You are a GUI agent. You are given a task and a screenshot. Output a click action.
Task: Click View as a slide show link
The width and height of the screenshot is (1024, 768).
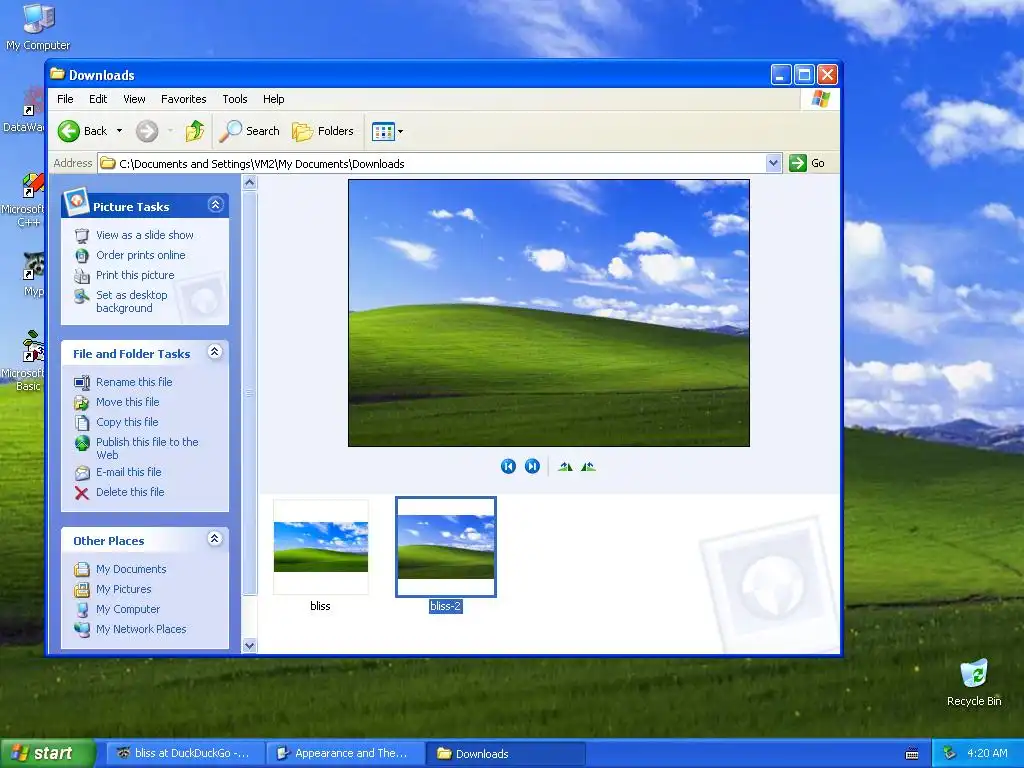pos(145,235)
